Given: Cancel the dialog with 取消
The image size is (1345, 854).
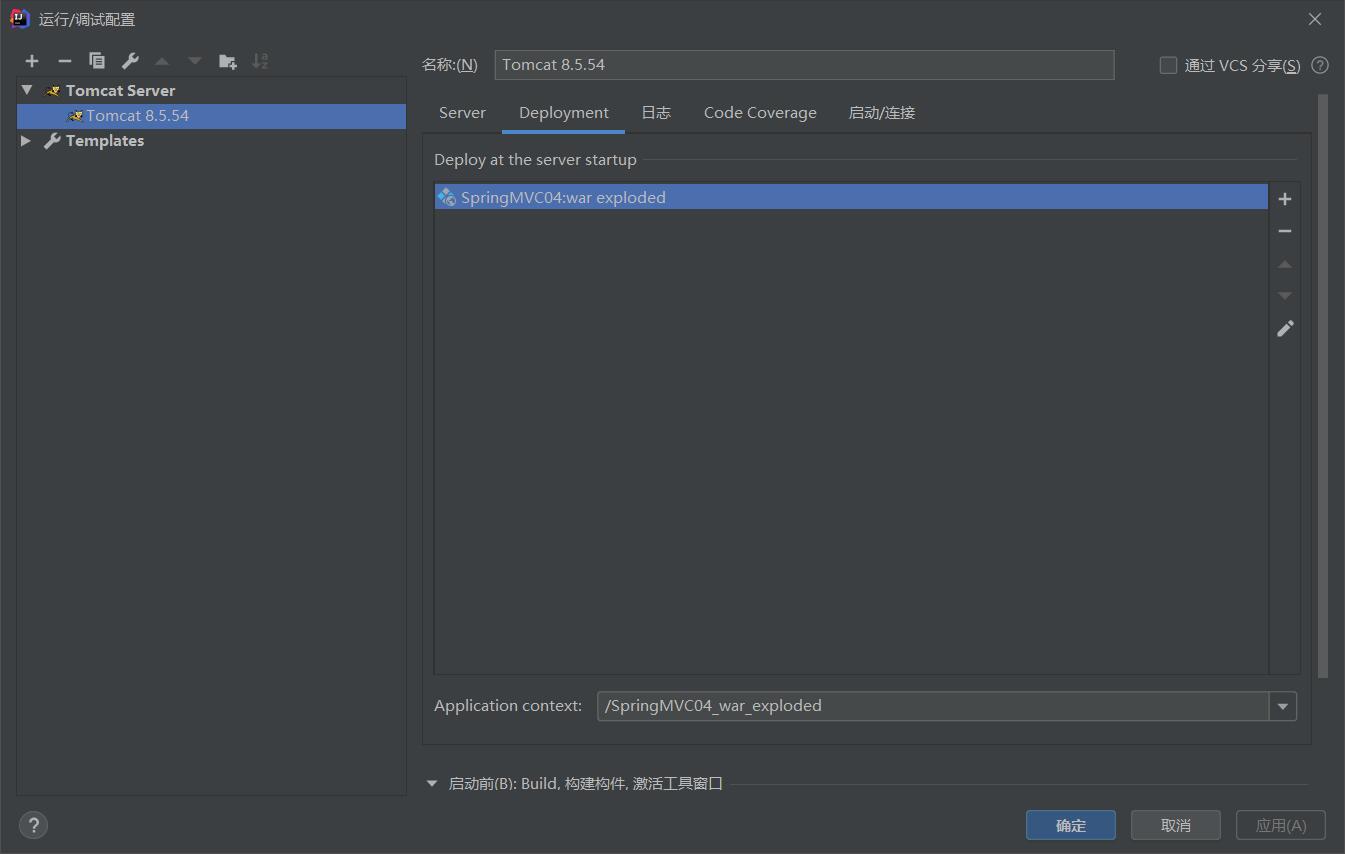Looking at the screenshot, I should (1176, 825).
